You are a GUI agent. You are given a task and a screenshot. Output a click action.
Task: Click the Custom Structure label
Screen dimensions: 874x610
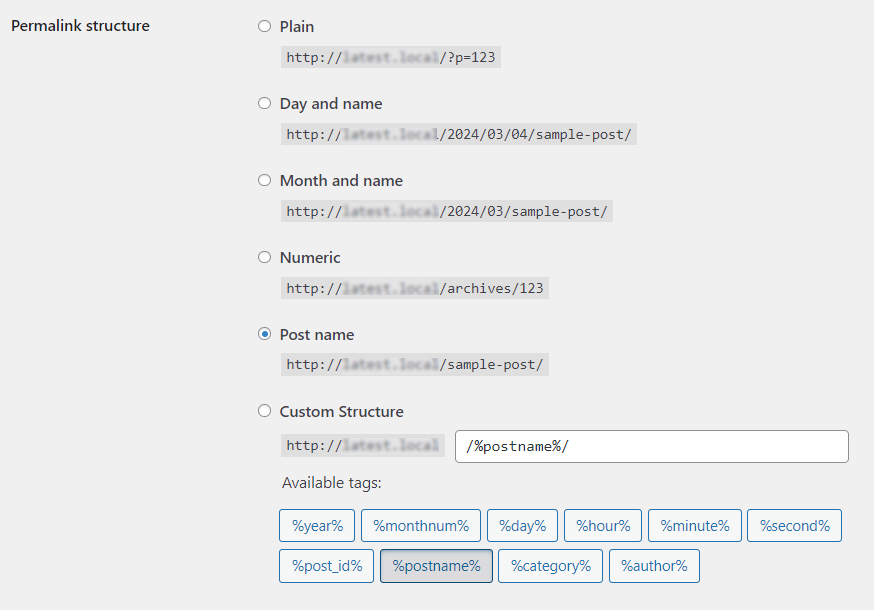(x=341, y=411)
